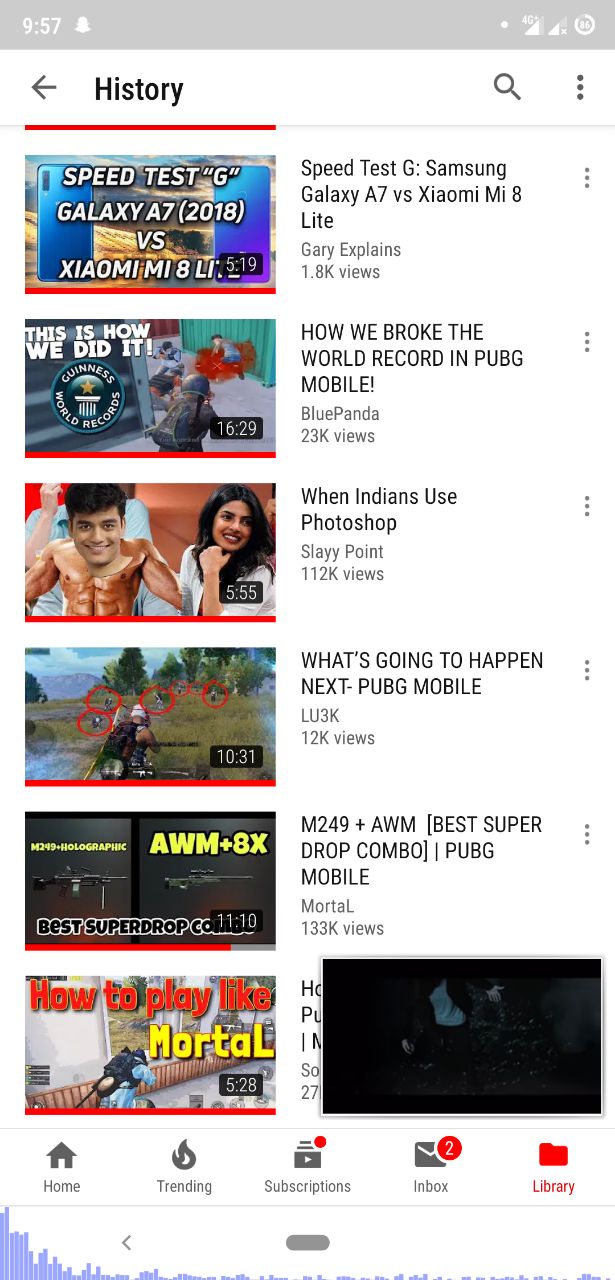Viewport: 615px width, 1280px height.
Task: Switch to Subscriptions tab
Action: click(x=307, y=1168)
